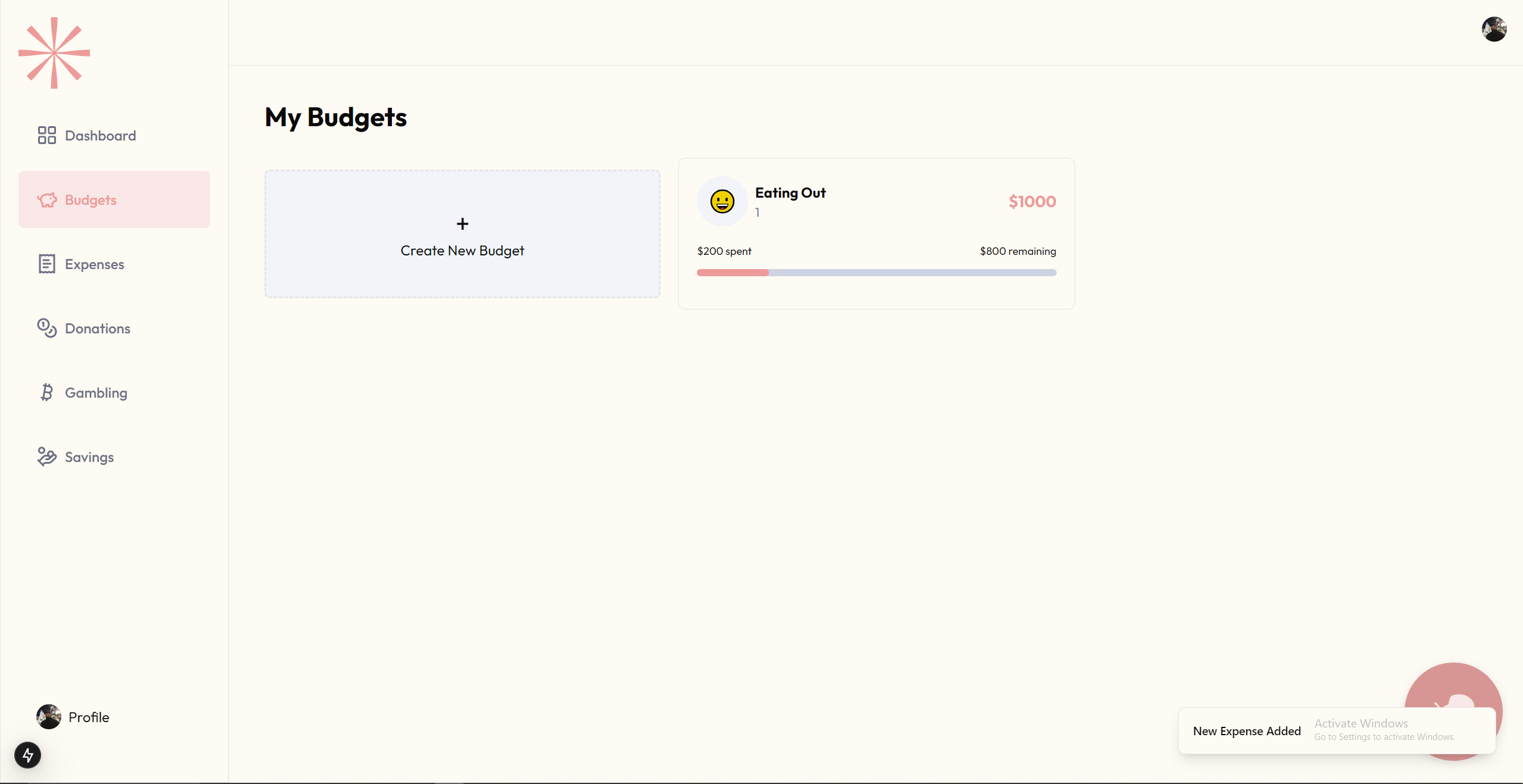Click the Savings hand-coins icon
The width and height of the screenshot is (1523, 784).
coord(46,457)
